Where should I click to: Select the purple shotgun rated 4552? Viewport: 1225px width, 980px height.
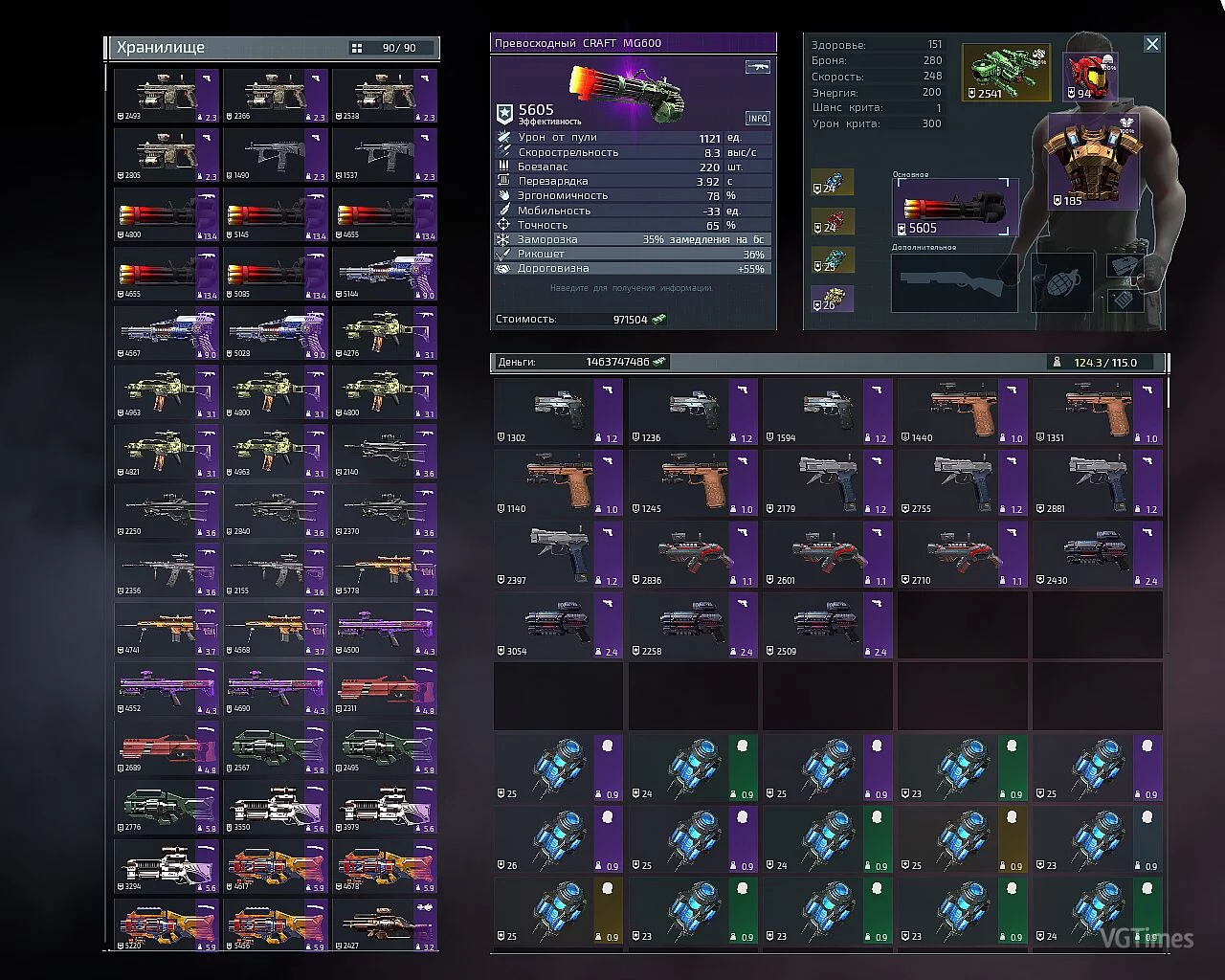coord(167,689)
